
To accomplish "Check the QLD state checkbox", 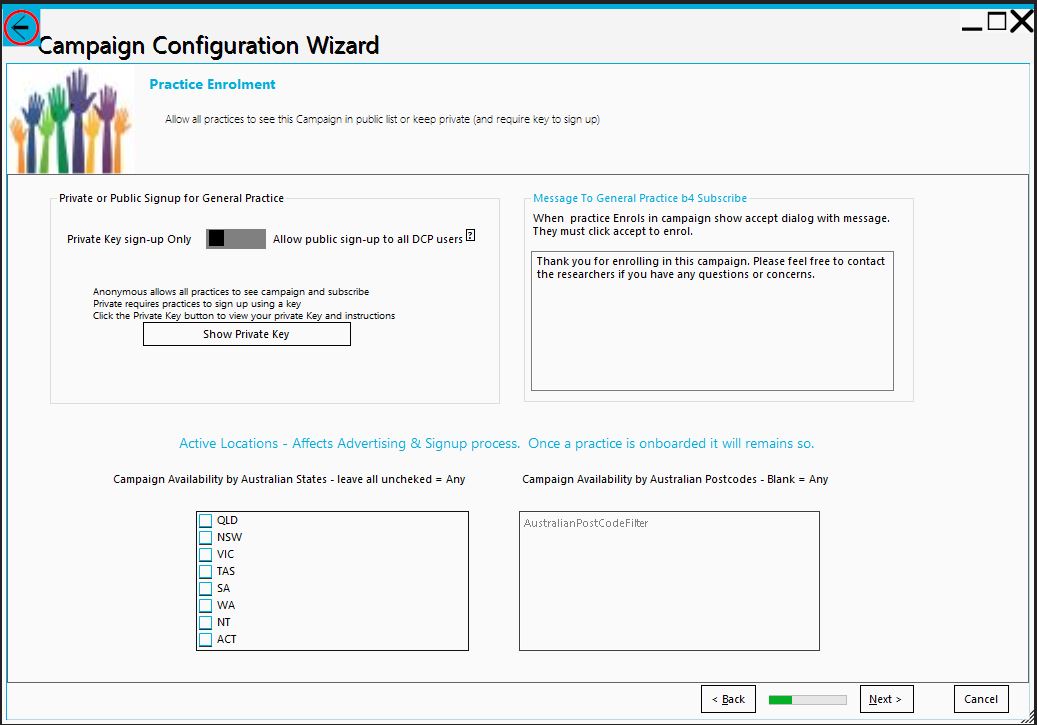I will click(x=206, y=521).
